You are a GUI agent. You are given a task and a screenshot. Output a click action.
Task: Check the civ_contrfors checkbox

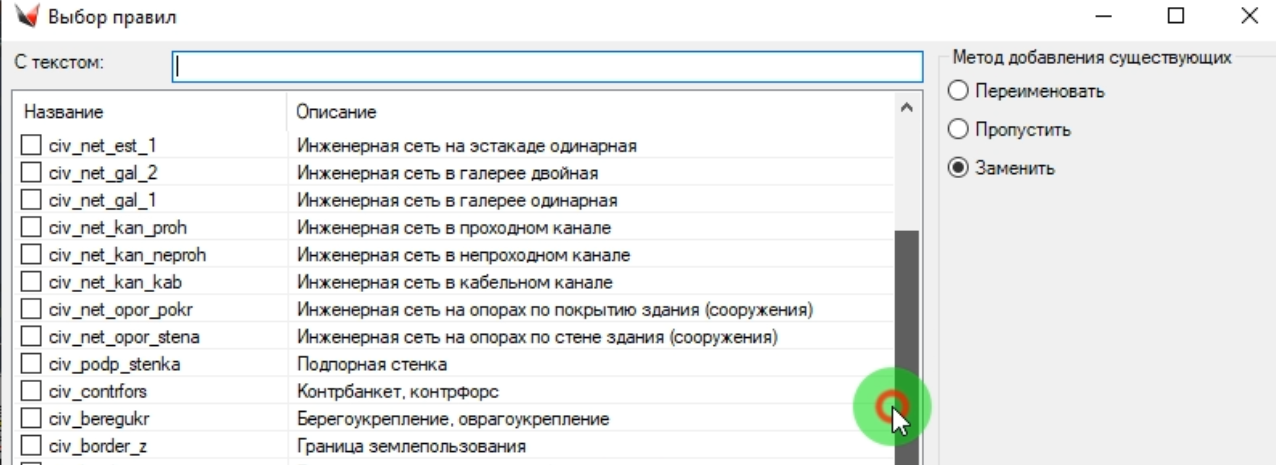32,391
